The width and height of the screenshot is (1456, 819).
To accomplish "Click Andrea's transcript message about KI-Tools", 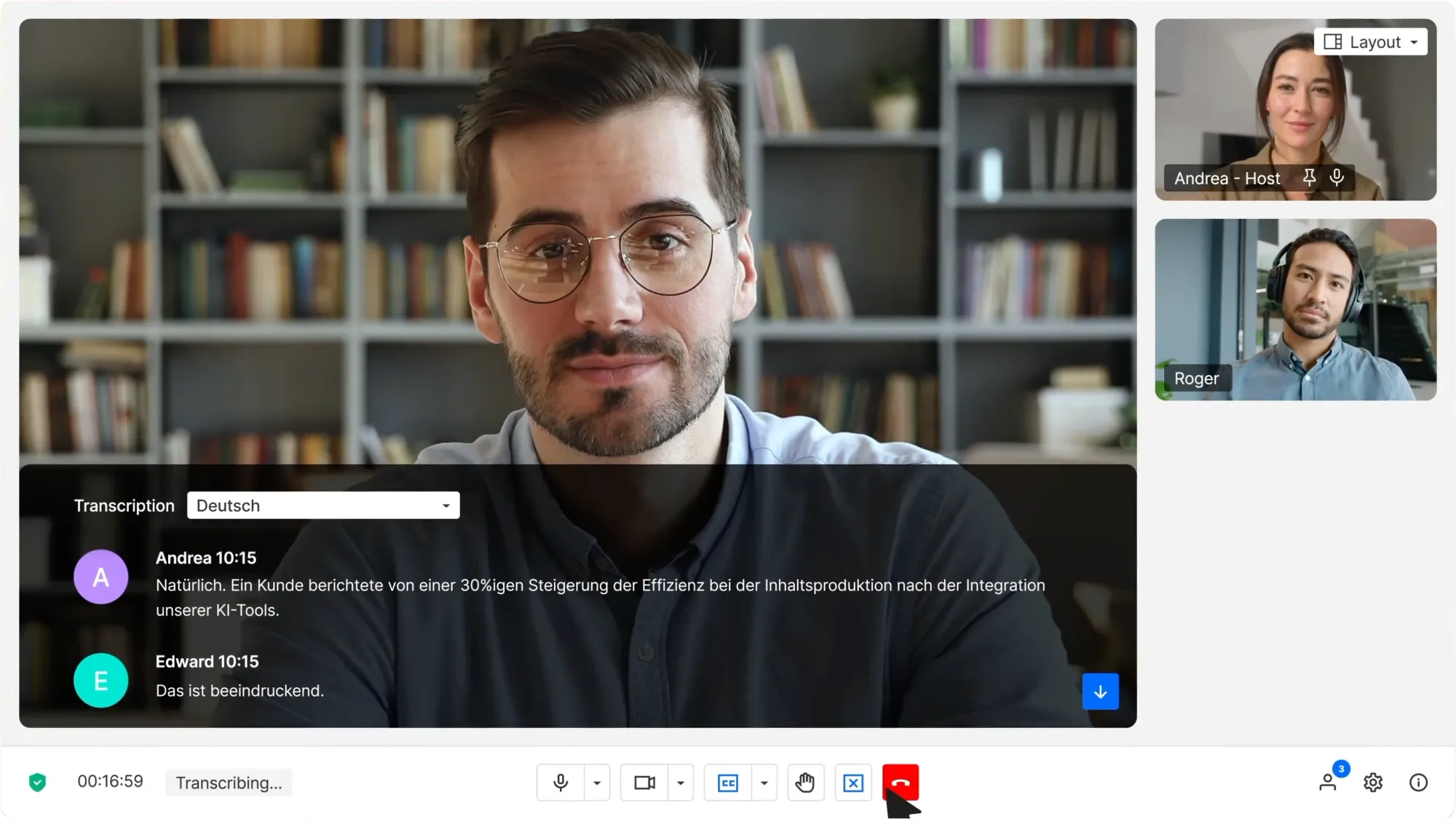I will click(600, 598).
